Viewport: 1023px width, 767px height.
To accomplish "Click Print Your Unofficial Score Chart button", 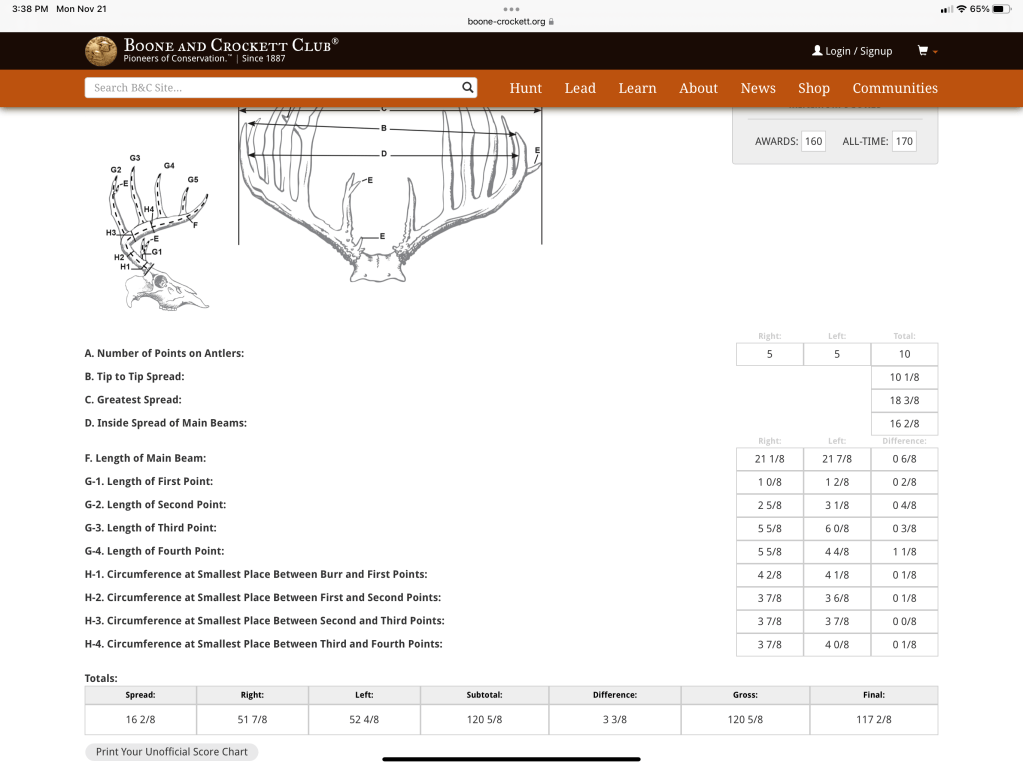I will tap(171, 752).
